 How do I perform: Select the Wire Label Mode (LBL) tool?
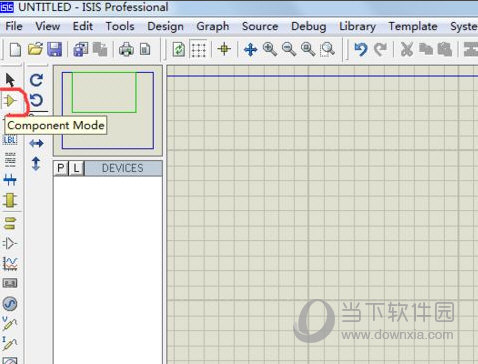[10, 140]
